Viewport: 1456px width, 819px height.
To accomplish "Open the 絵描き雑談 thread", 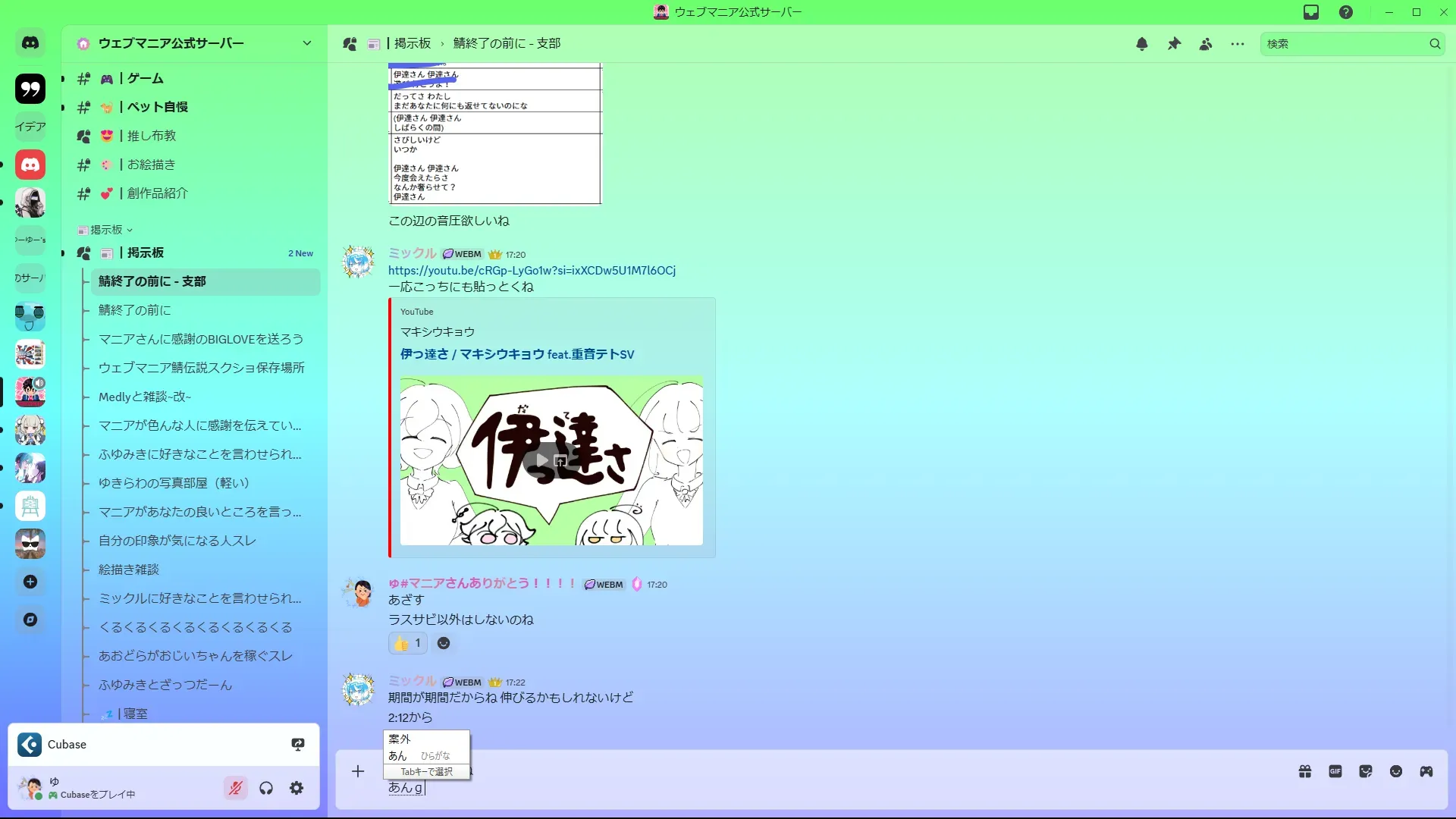I will (x=129, y=570).
